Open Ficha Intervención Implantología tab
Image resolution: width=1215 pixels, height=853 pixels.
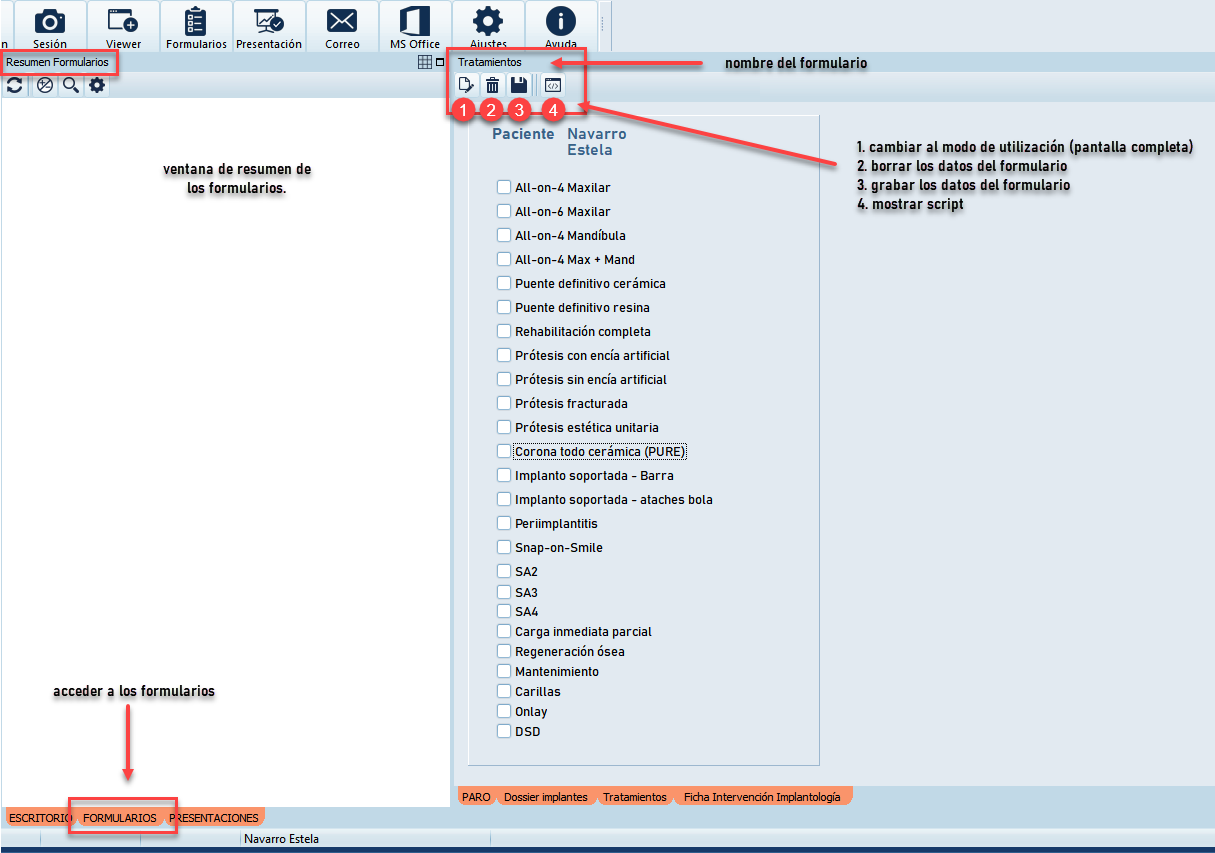(x=761, y=797)
